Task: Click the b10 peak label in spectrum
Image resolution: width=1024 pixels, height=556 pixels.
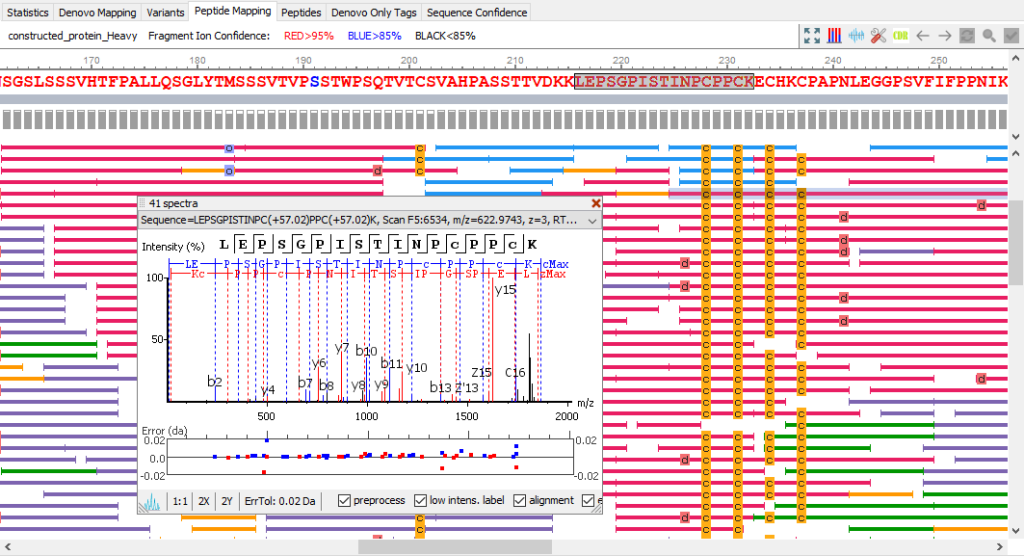Action: click(x=366, y=351)
